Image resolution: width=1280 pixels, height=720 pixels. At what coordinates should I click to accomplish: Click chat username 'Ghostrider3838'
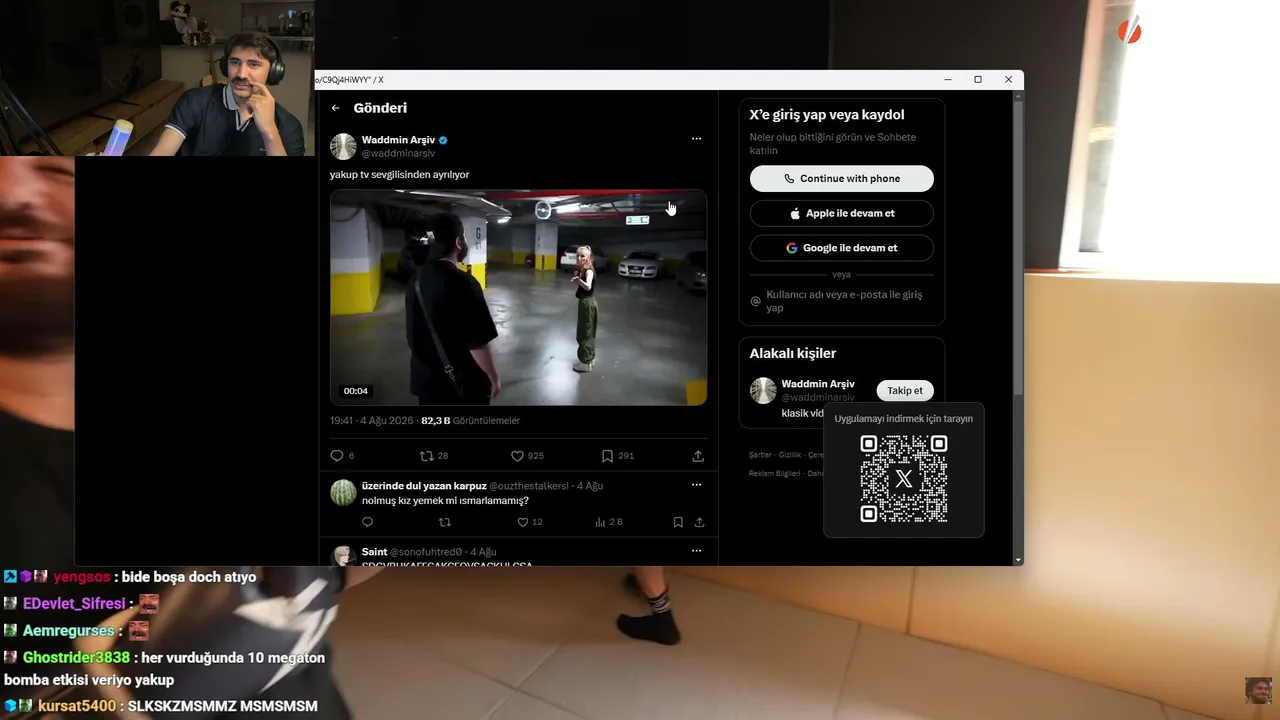tap(76, 658)
